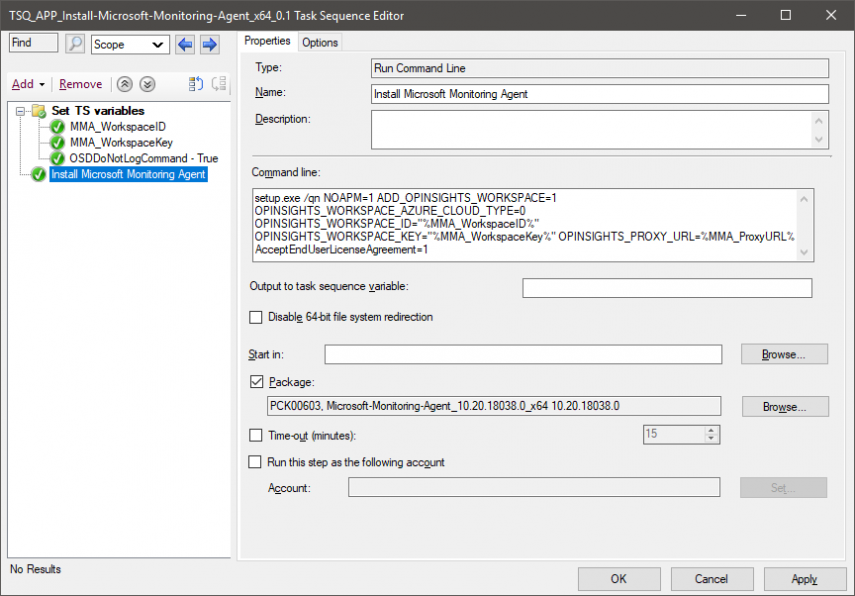The image size is (855, 596).
Task: Click the magnifier search icon
Action: click(x=75, y=44)
